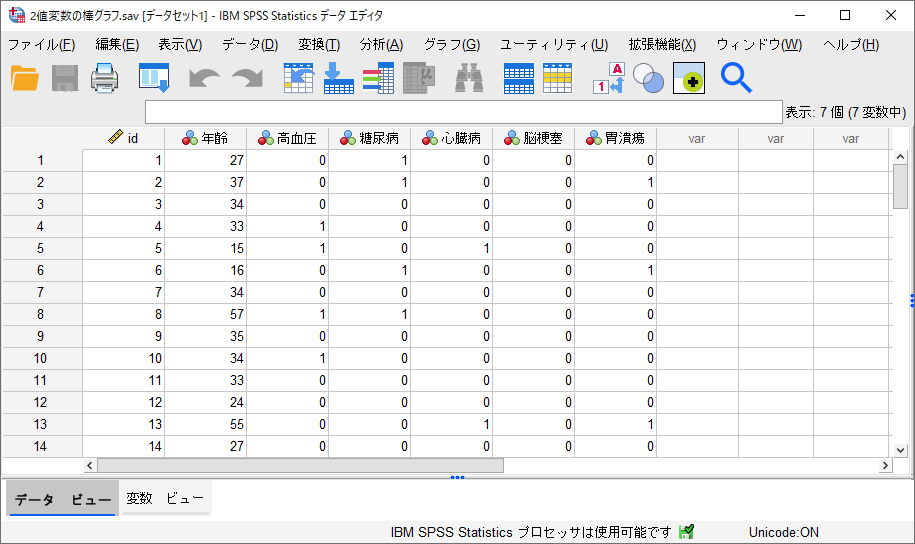Click the vertical scrollbar down arrow

click(900, 450)
